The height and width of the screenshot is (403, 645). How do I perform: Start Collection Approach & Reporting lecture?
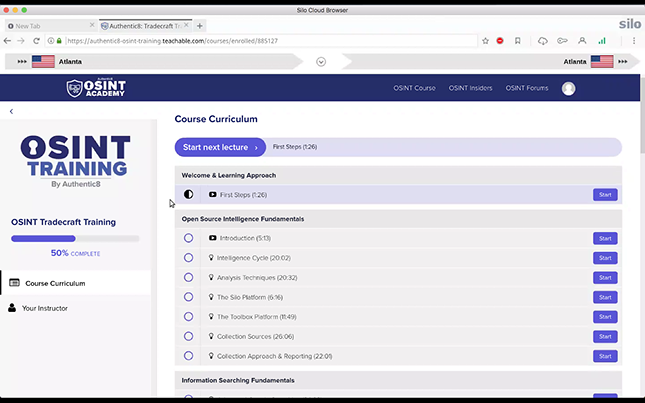605,356
